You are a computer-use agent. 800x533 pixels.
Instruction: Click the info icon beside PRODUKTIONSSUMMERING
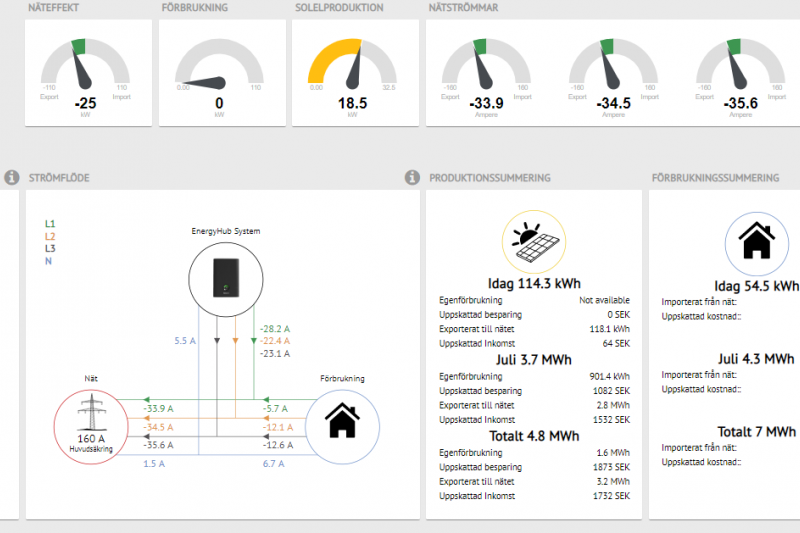coord(412,177)
